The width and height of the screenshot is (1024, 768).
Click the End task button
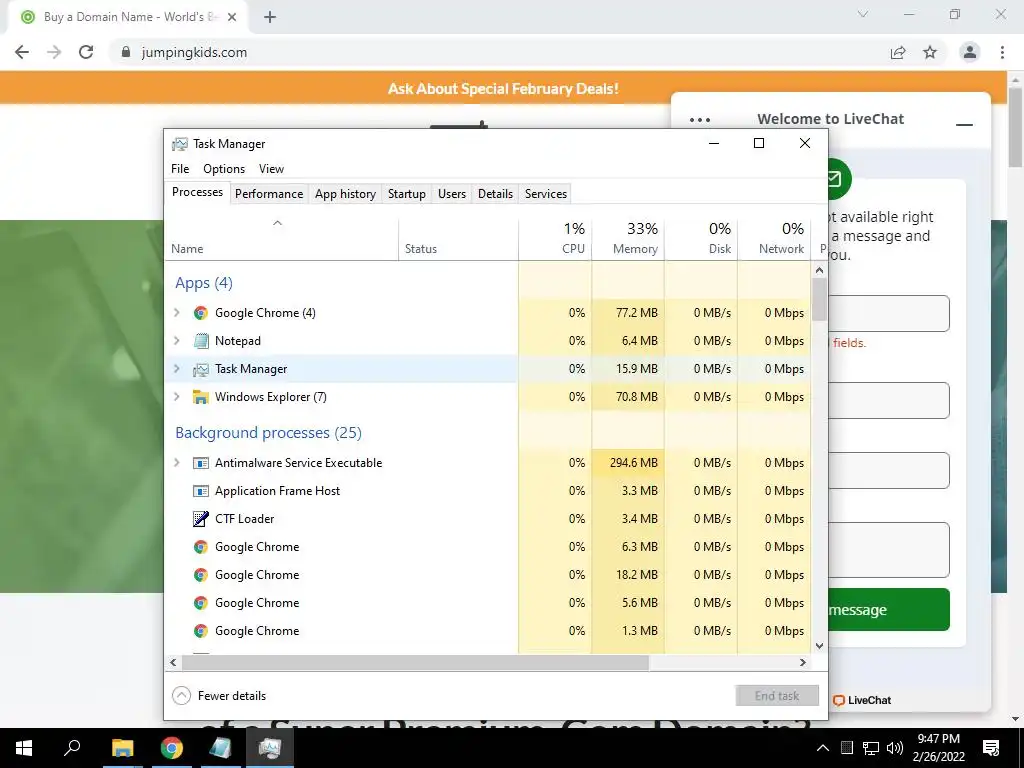click(x=777, y=696)
